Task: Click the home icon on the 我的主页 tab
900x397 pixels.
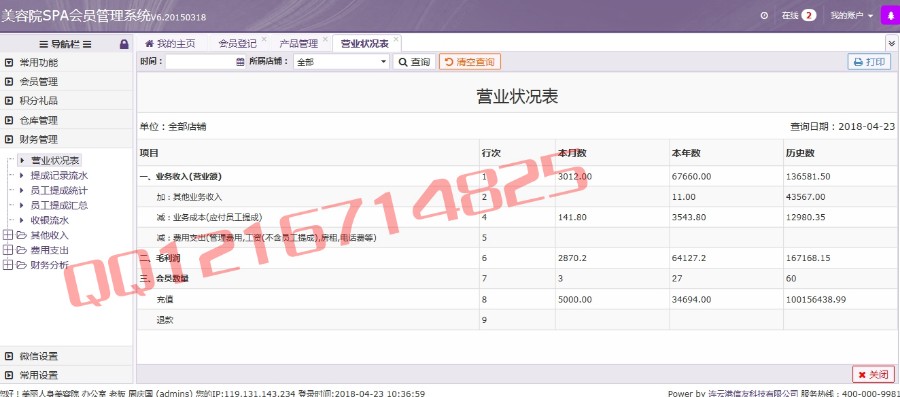Action: (149, 44)
